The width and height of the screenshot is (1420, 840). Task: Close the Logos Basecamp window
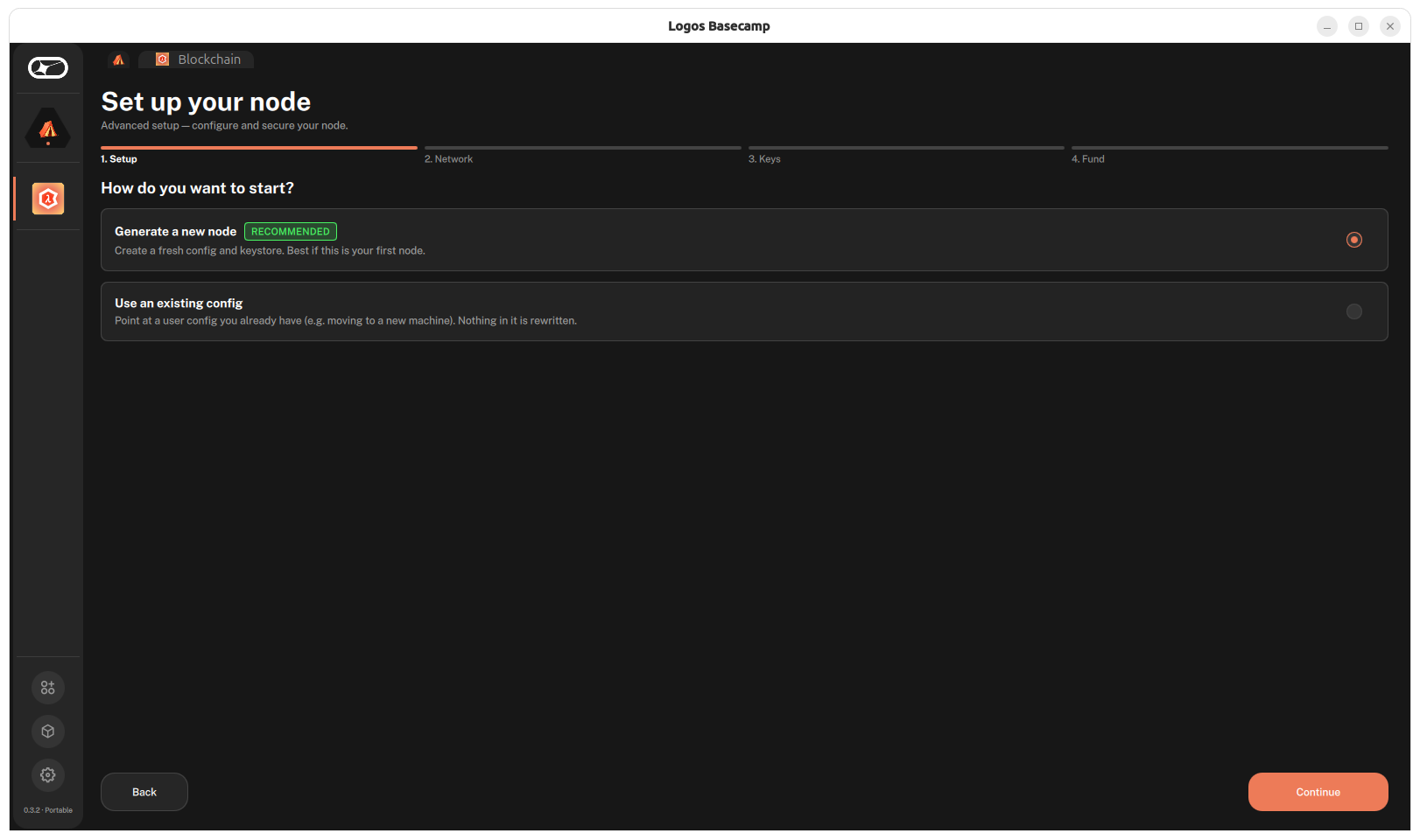[1390, 26]
